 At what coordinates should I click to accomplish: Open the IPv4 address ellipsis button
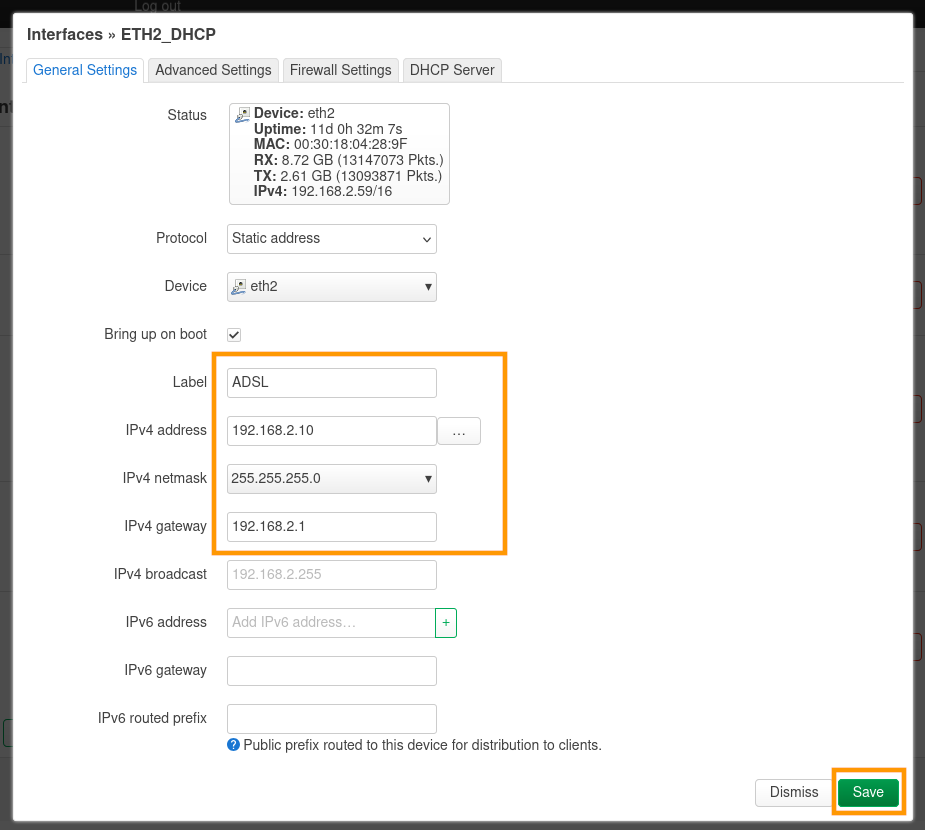coord(459,431)
